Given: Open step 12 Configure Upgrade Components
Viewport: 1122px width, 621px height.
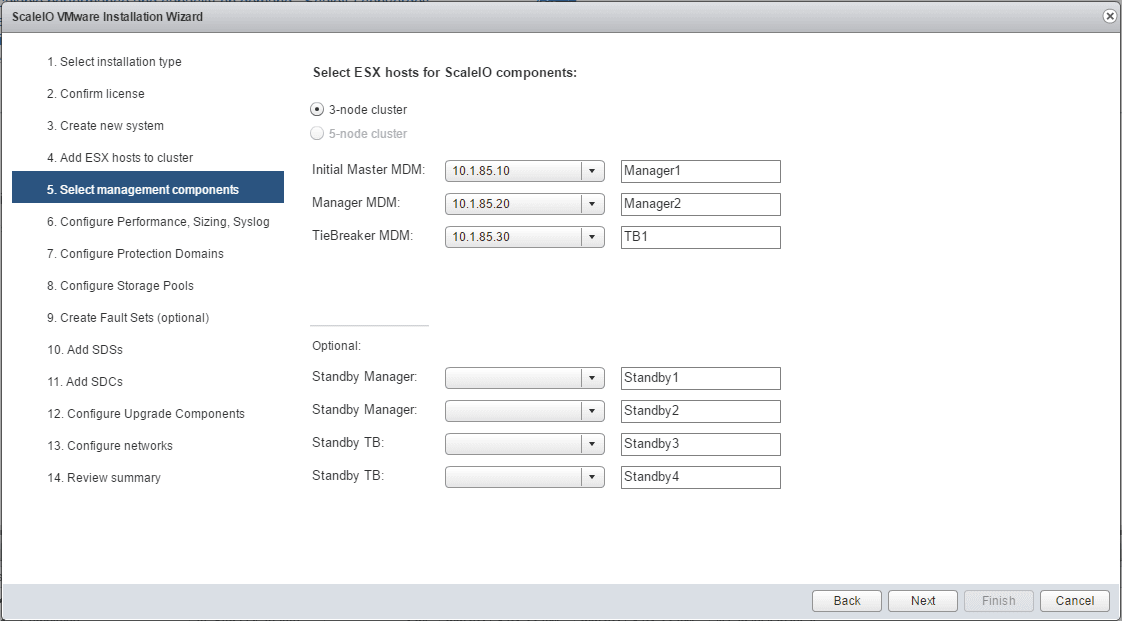Looking at the screenshot, I should (x=146, y=414).
